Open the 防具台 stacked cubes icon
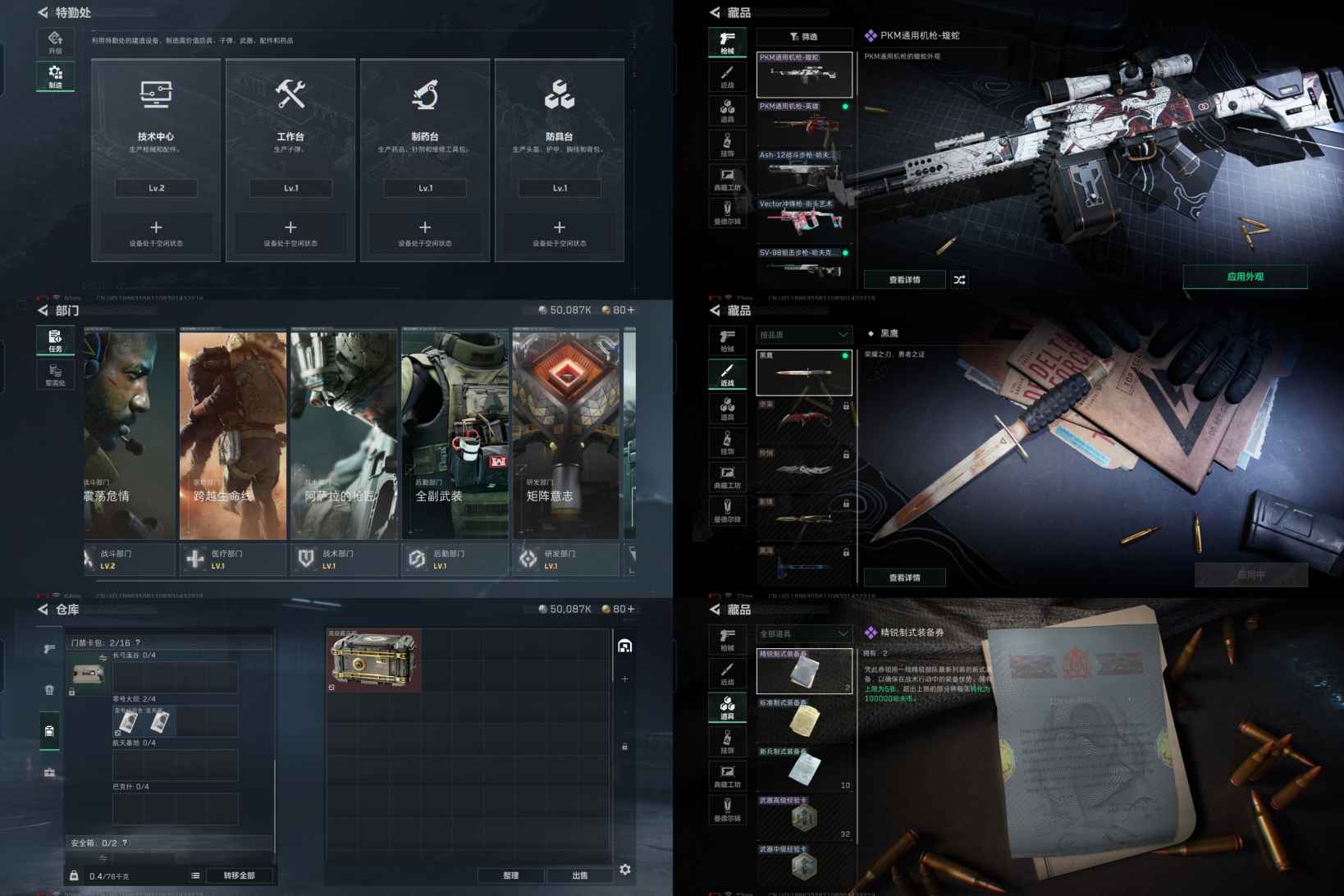Image resolution: width=1344 pixels, height=896 pixels. (x=560, y=95)
